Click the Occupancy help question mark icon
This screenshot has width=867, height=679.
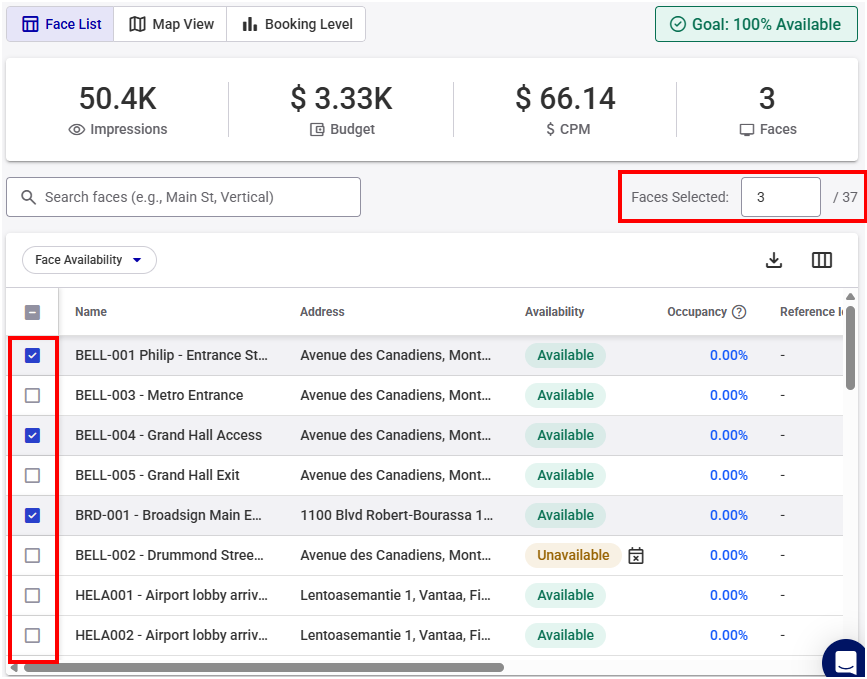[739, 312]
